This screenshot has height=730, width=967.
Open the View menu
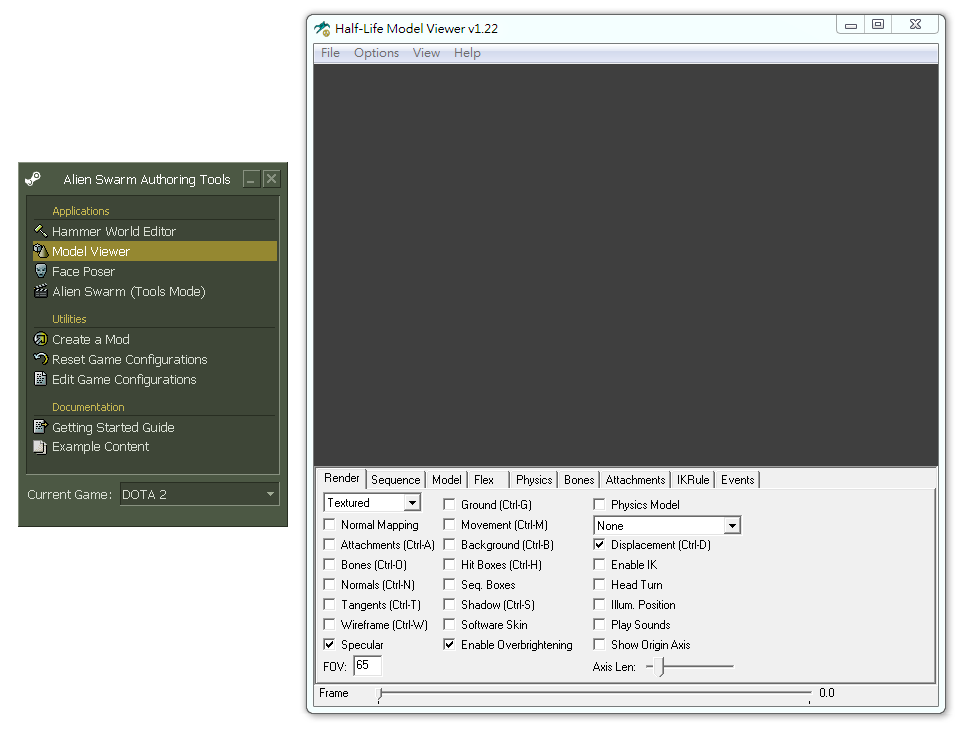(x=426, y=53)
